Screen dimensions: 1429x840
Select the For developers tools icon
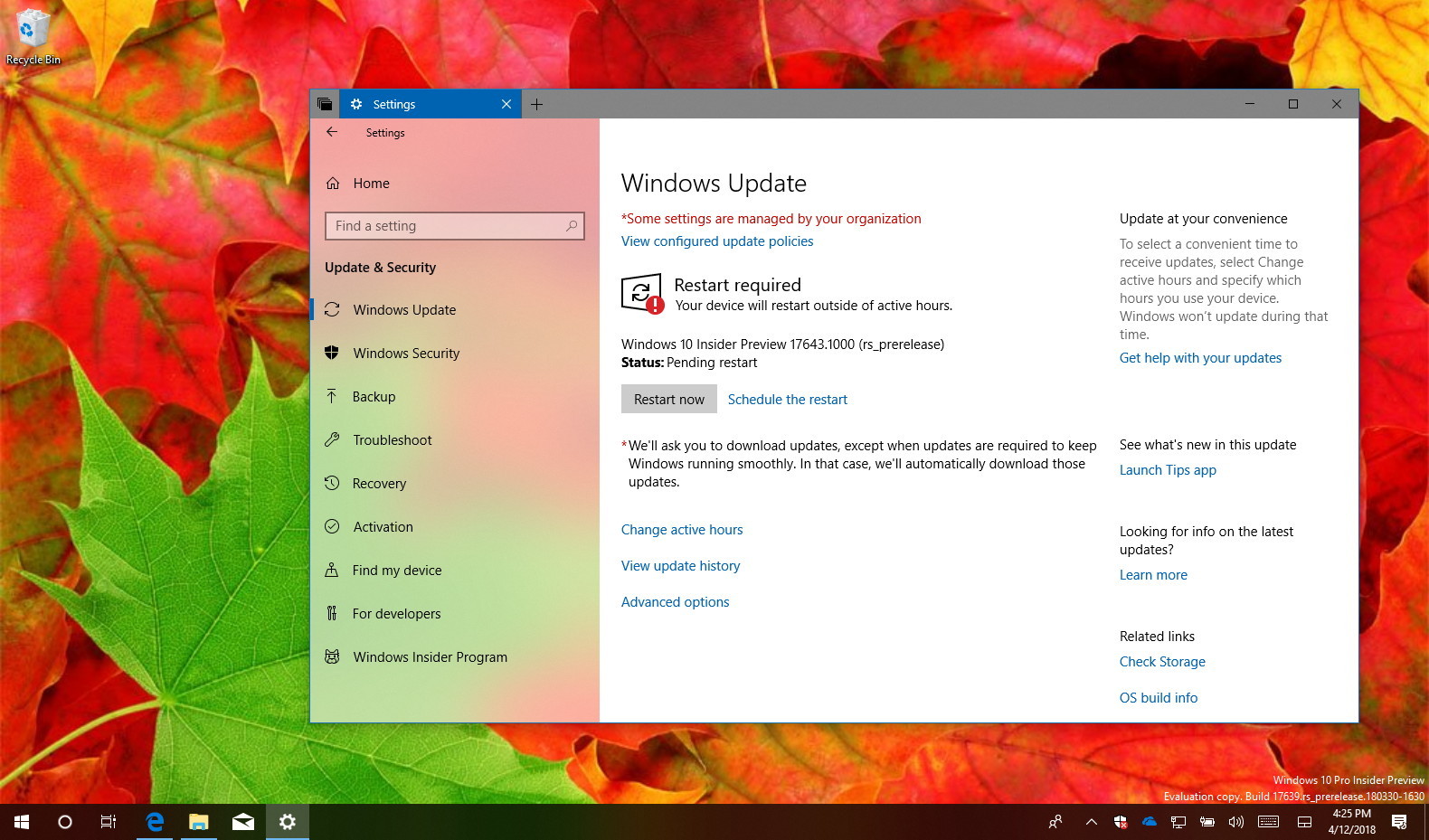(332, 613)
